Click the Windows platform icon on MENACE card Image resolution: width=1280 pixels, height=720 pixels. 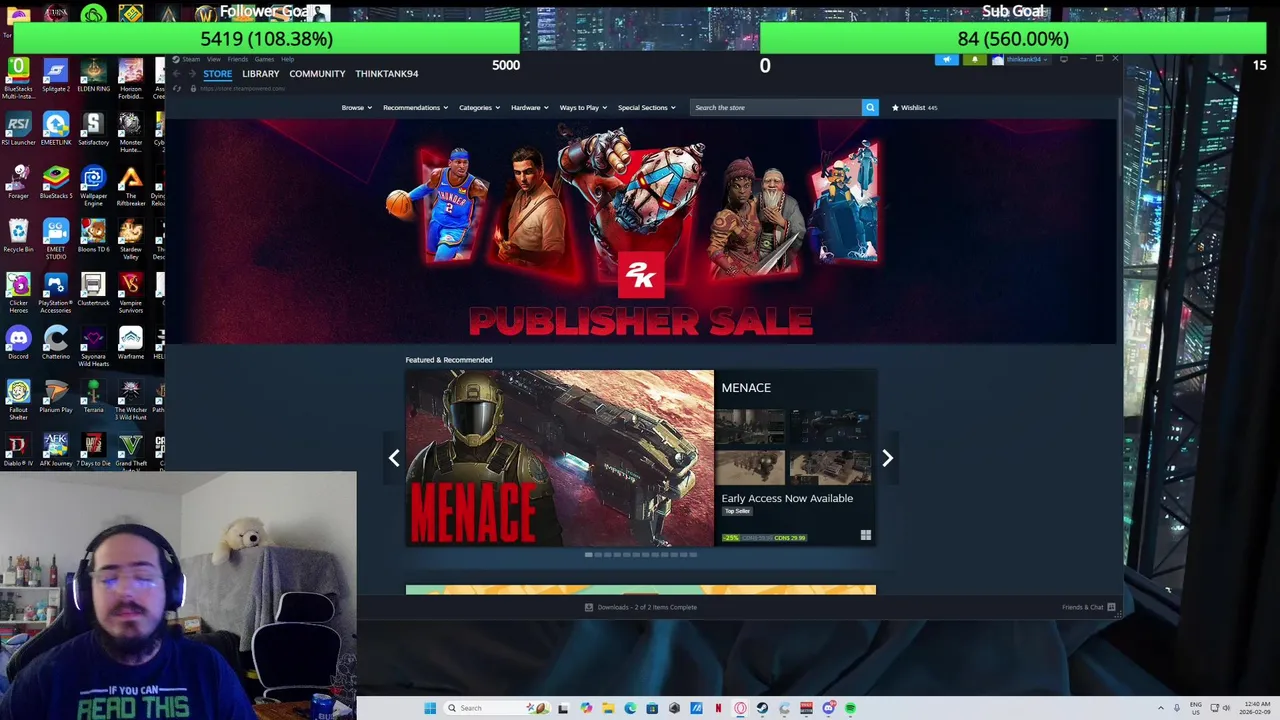(x=866, y=536)
